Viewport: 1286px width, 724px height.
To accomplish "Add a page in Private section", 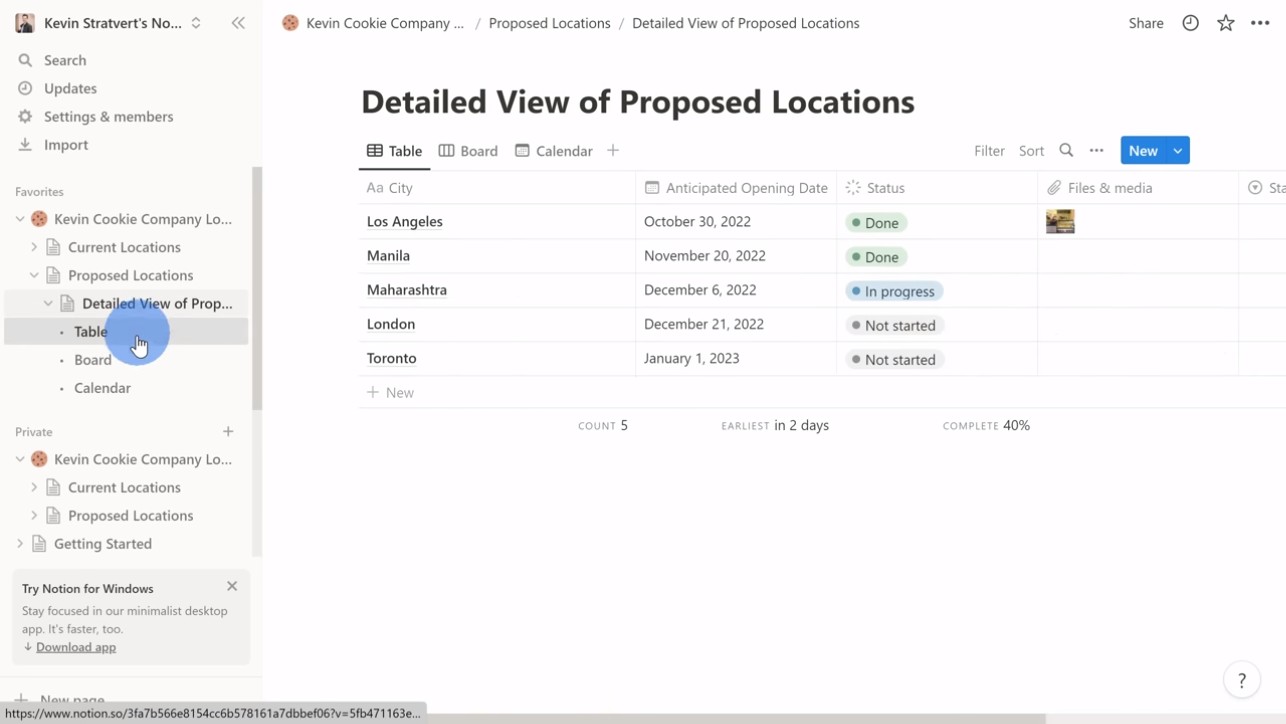I will click(x=228, y=432).
